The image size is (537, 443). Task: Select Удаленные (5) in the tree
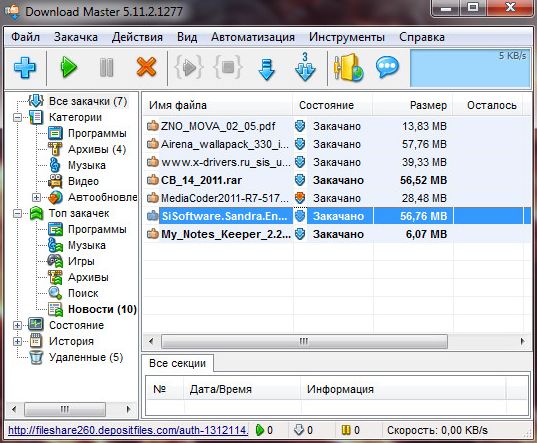(86, 357)
